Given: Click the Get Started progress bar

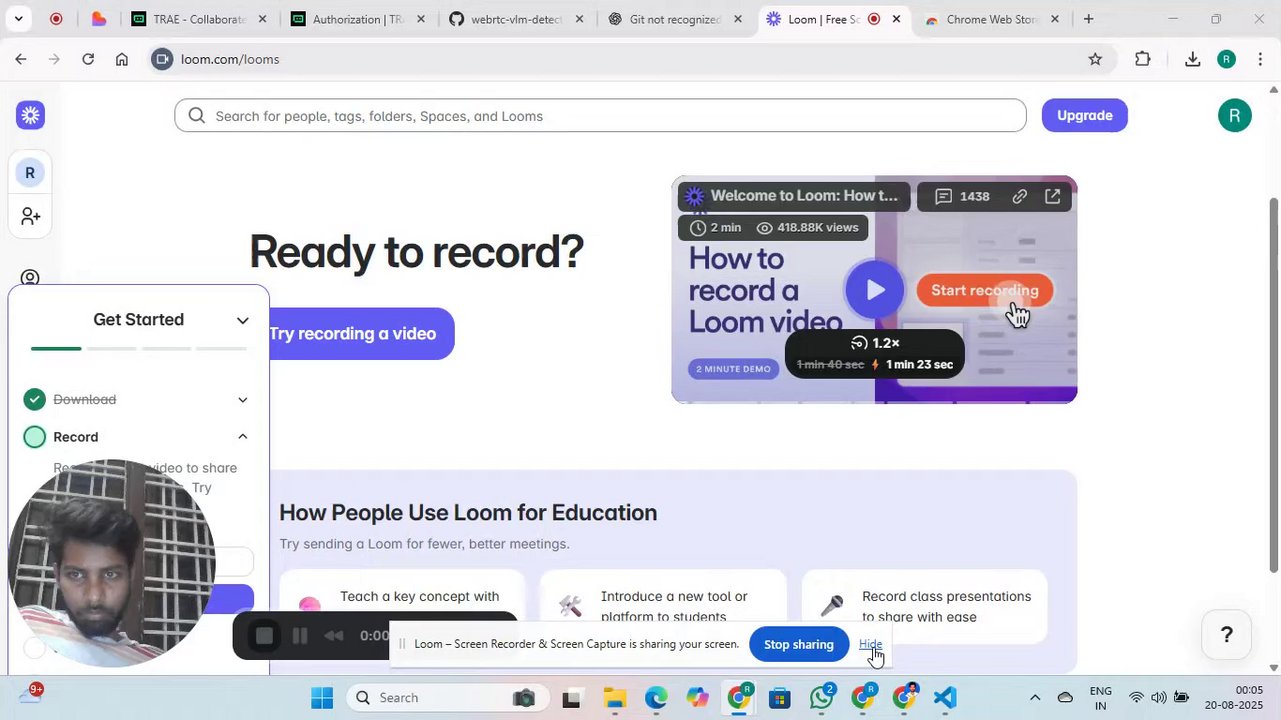Looking at the screenshot, I should pos(139,348).
